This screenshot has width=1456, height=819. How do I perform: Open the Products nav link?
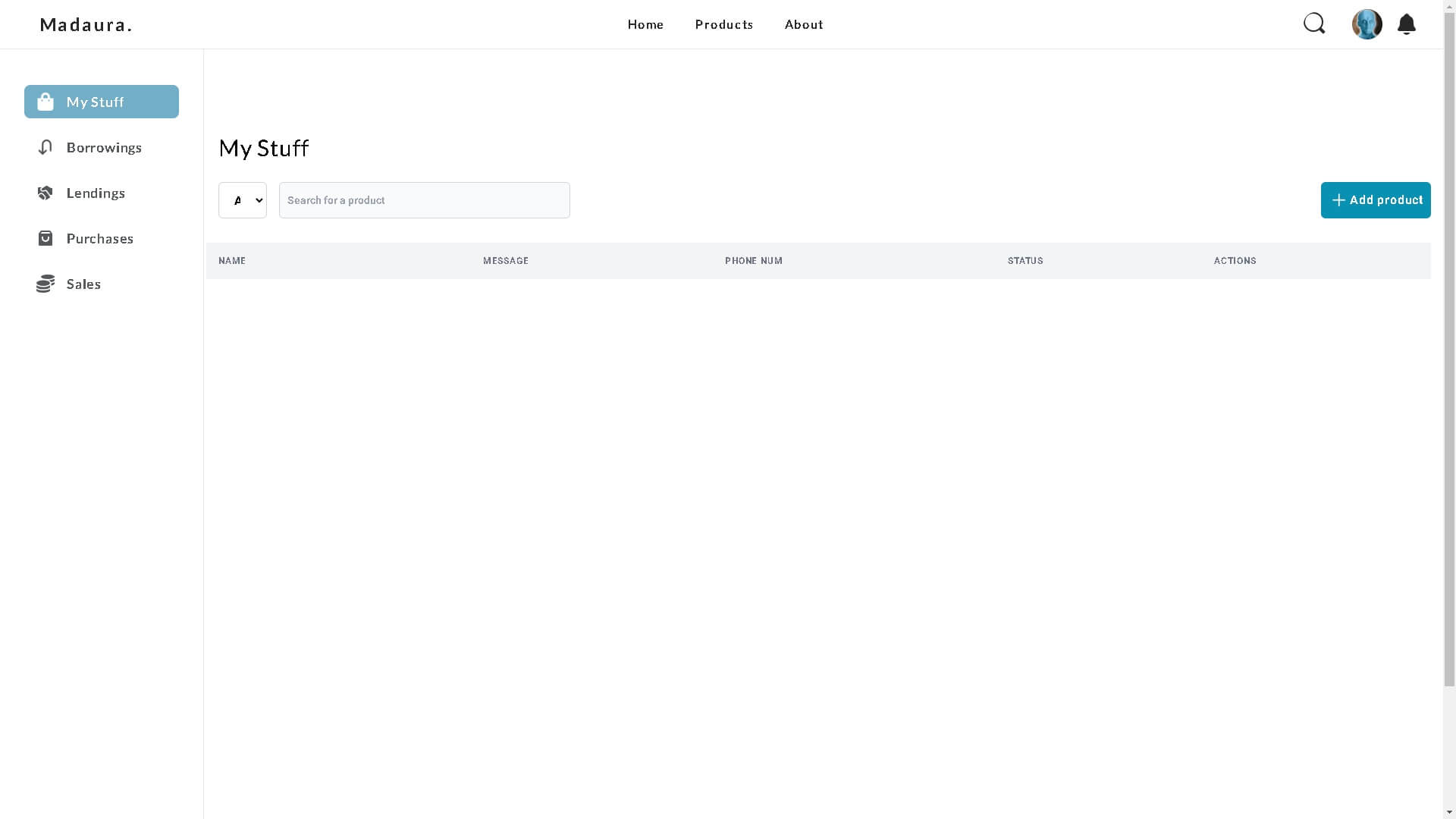pos(724,24)
